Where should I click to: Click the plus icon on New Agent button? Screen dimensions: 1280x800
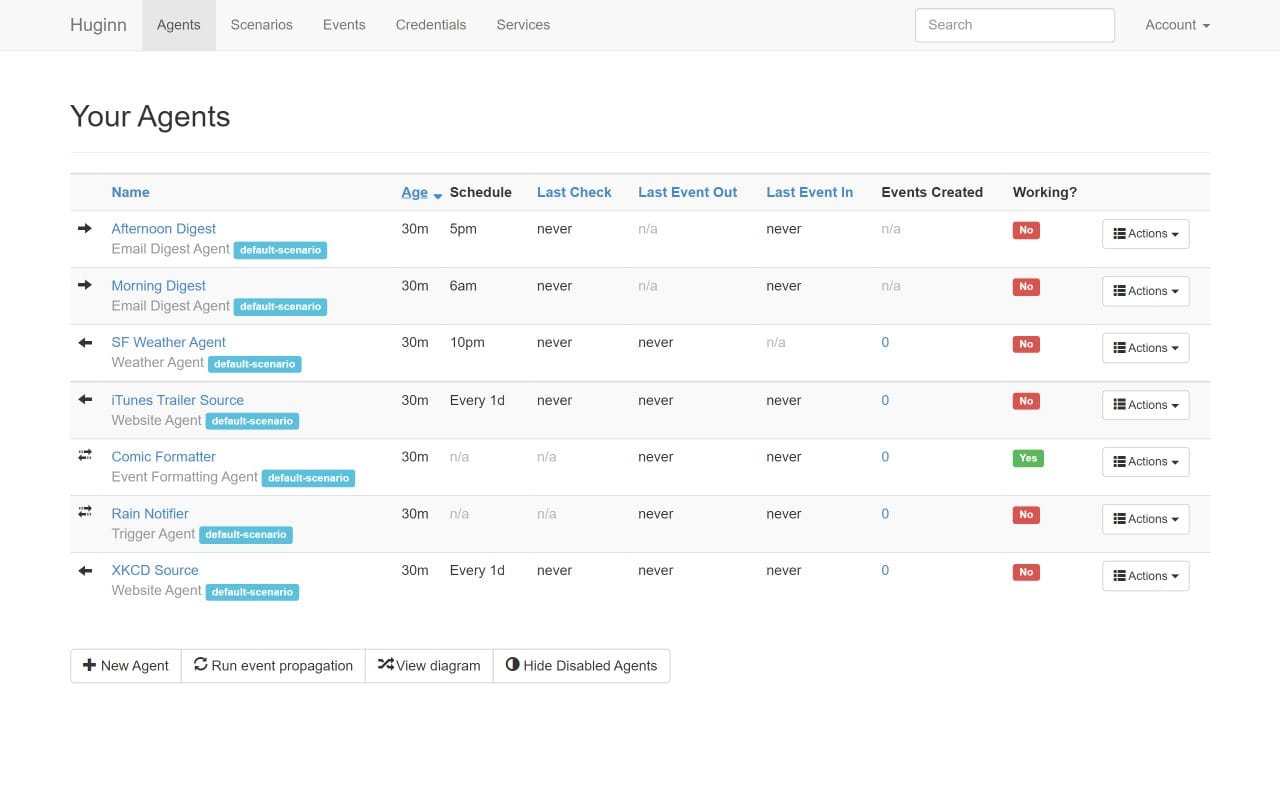(x=91, y=665)
